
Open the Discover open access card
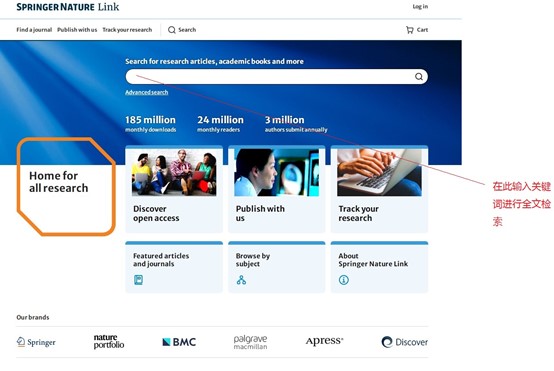(x=174, y=189)
